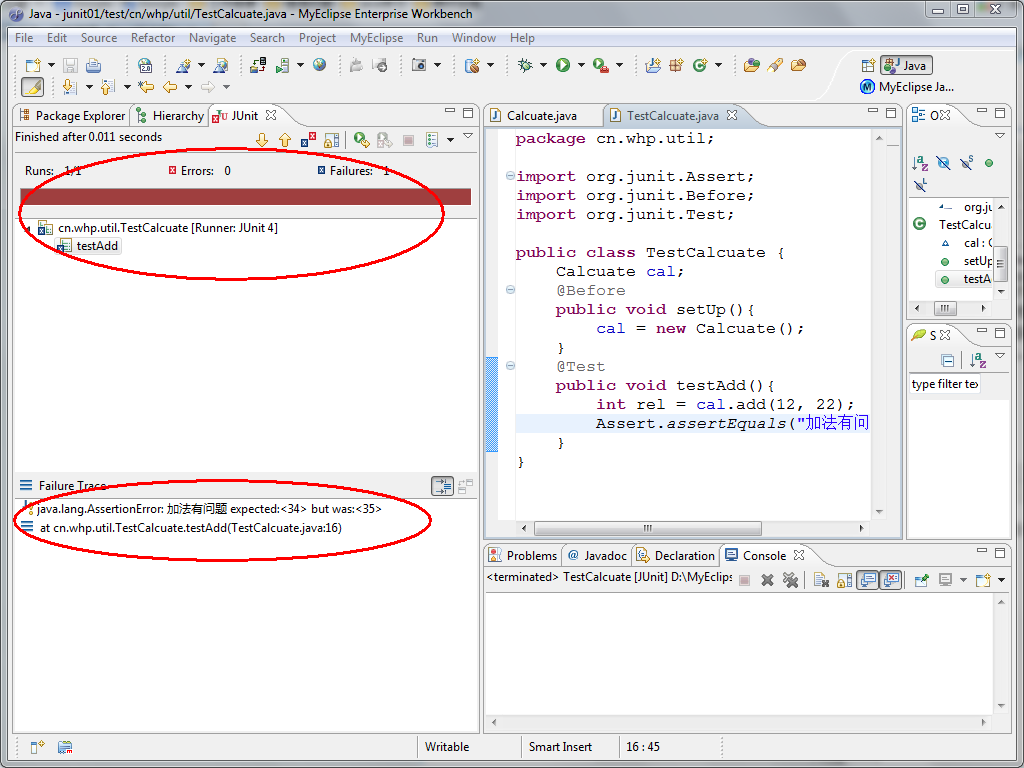Select the MyEclipse Java perspective button
1024x768 pixels.
point(907,87)
